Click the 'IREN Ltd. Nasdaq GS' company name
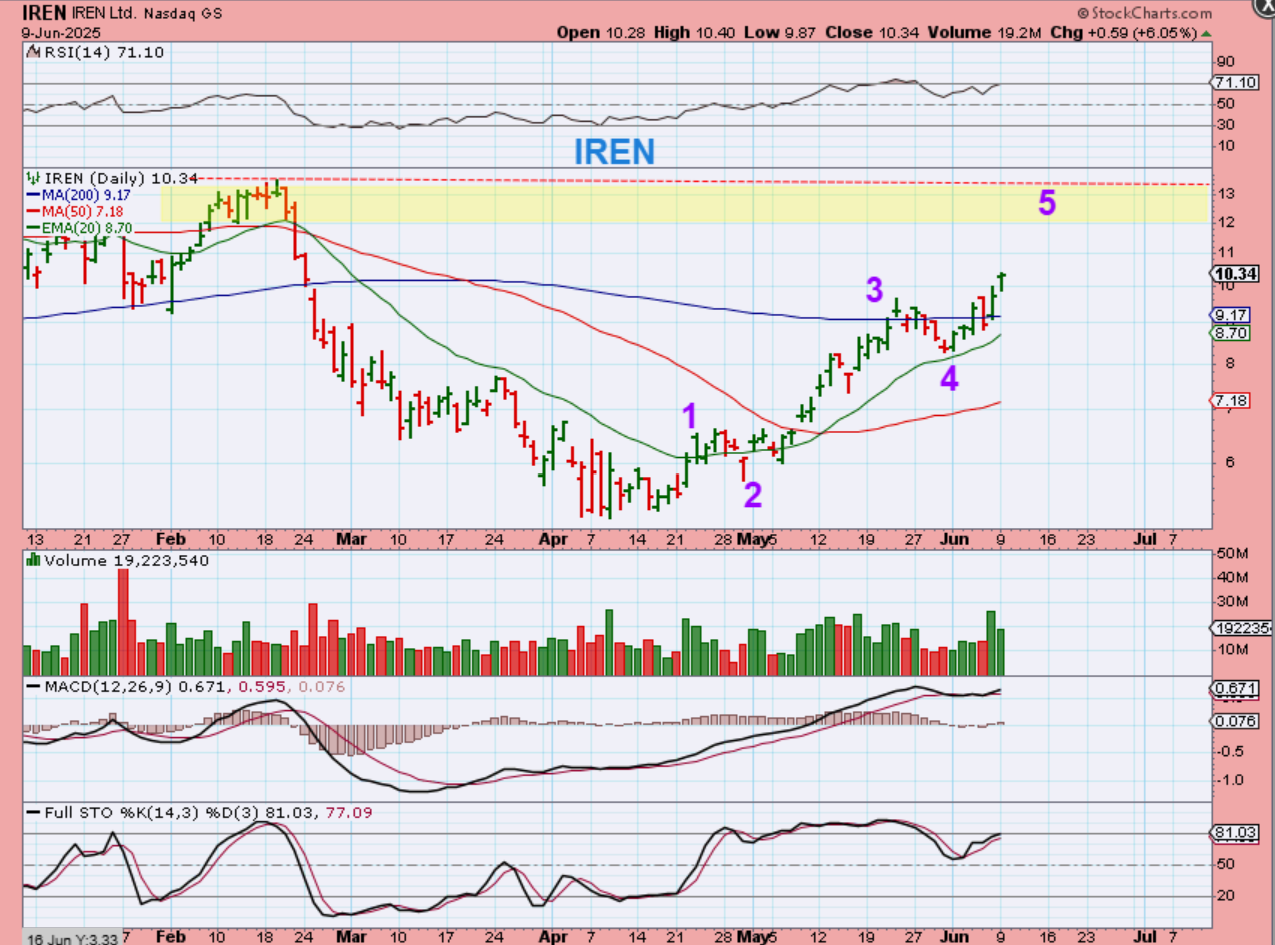 click(x=148, y=14)
